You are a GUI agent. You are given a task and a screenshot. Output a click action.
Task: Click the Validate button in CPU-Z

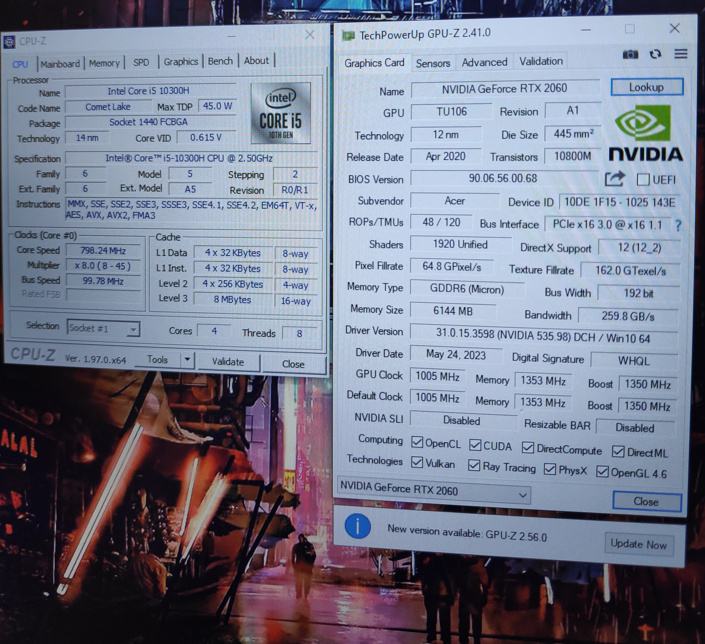tap(228, 362)
